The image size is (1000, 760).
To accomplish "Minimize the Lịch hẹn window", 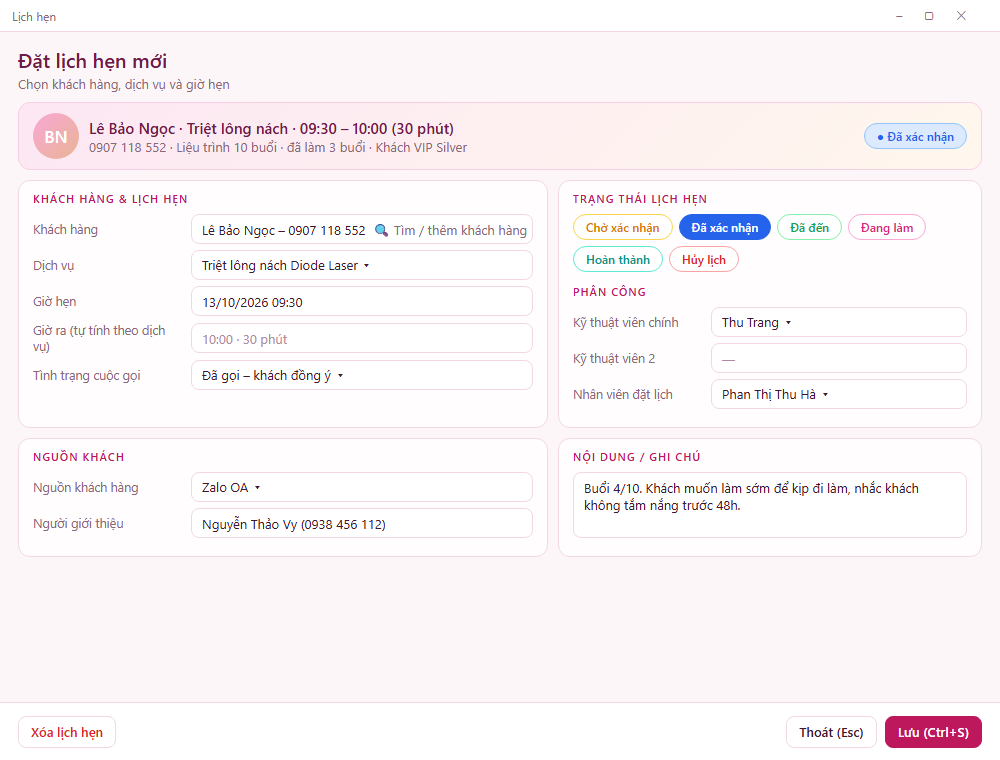I will pyautogui.click(x=899, y=16).
